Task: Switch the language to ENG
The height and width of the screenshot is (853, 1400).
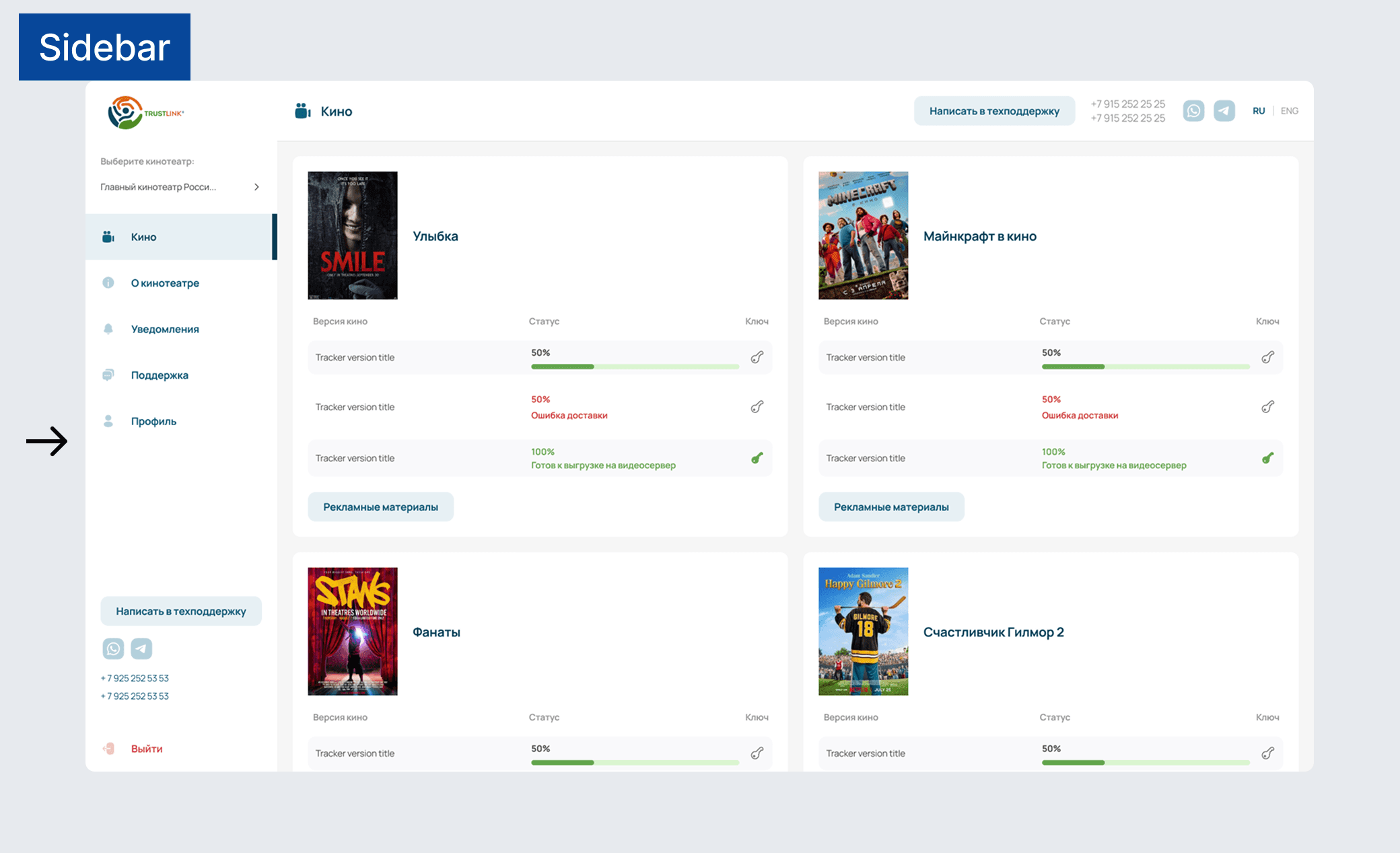Action: tap(1289, 111)
